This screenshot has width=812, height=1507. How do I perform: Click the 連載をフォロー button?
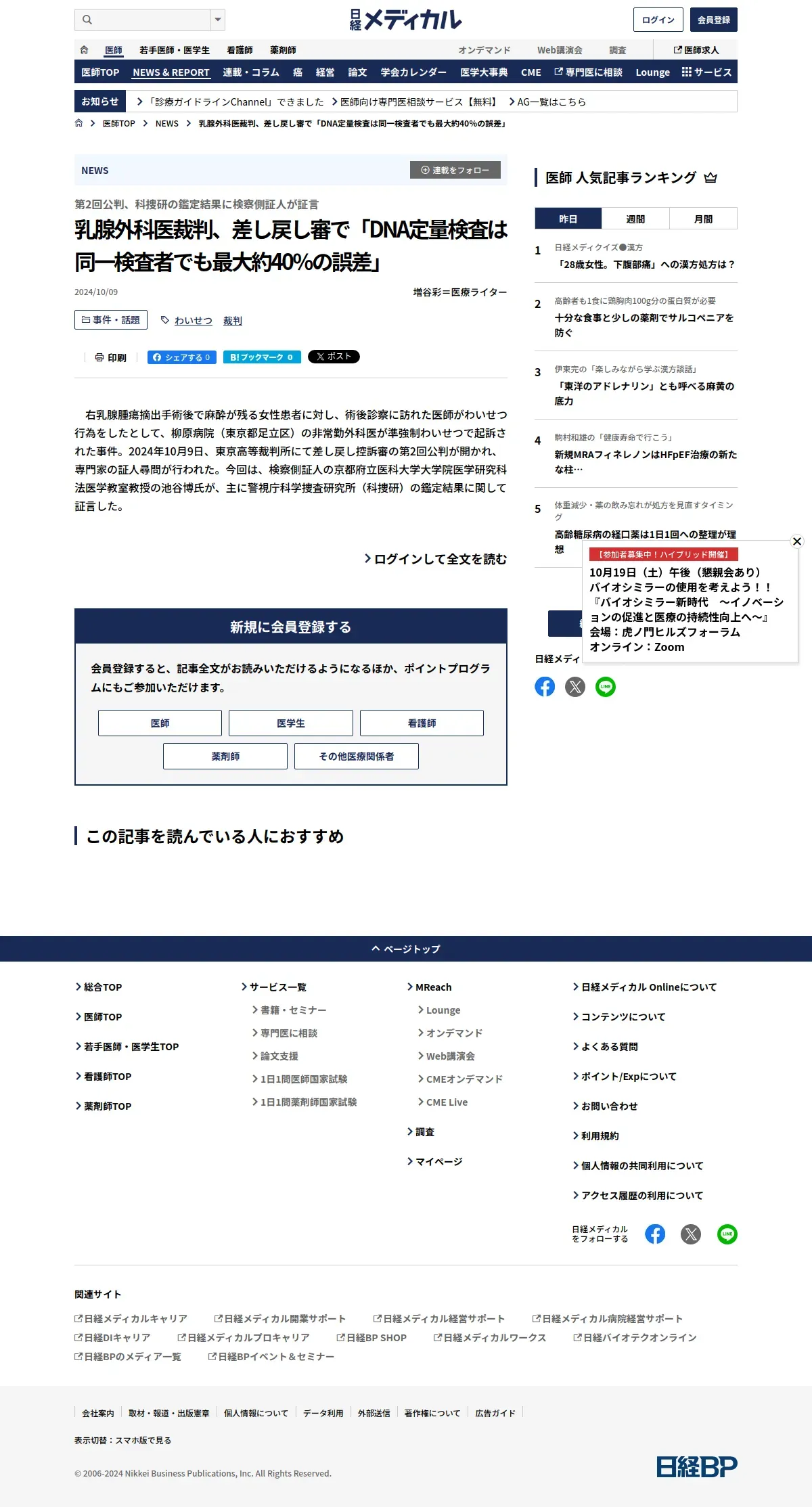[455, 170]
